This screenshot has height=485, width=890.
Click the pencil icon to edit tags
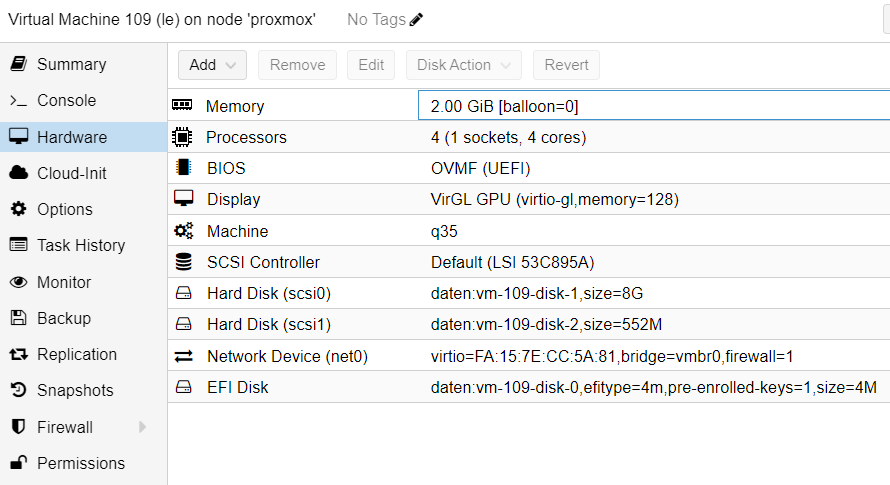click(x=416, y=20)
